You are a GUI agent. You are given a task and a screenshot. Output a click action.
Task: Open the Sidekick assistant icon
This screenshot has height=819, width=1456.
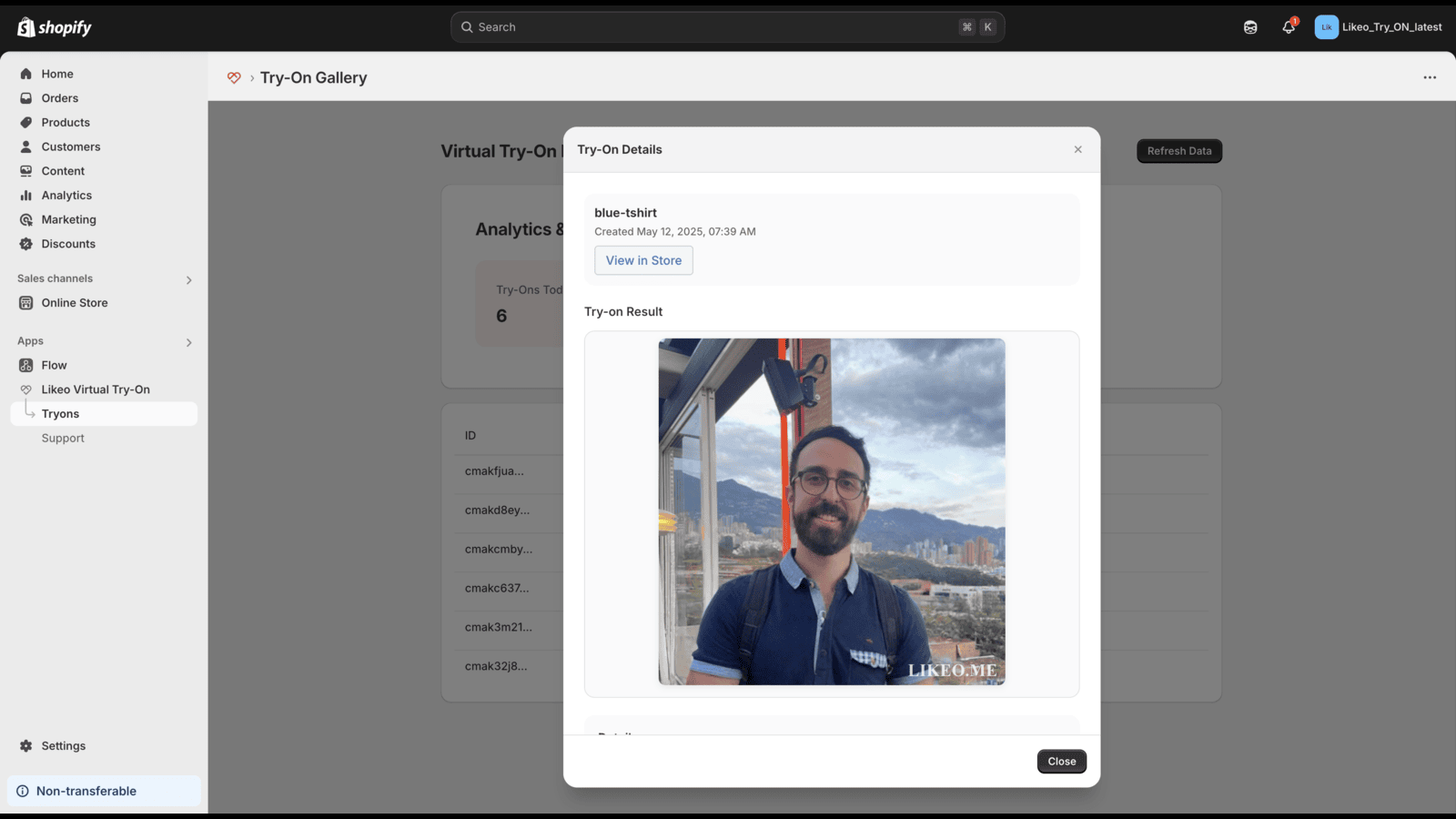point(1250,27)
